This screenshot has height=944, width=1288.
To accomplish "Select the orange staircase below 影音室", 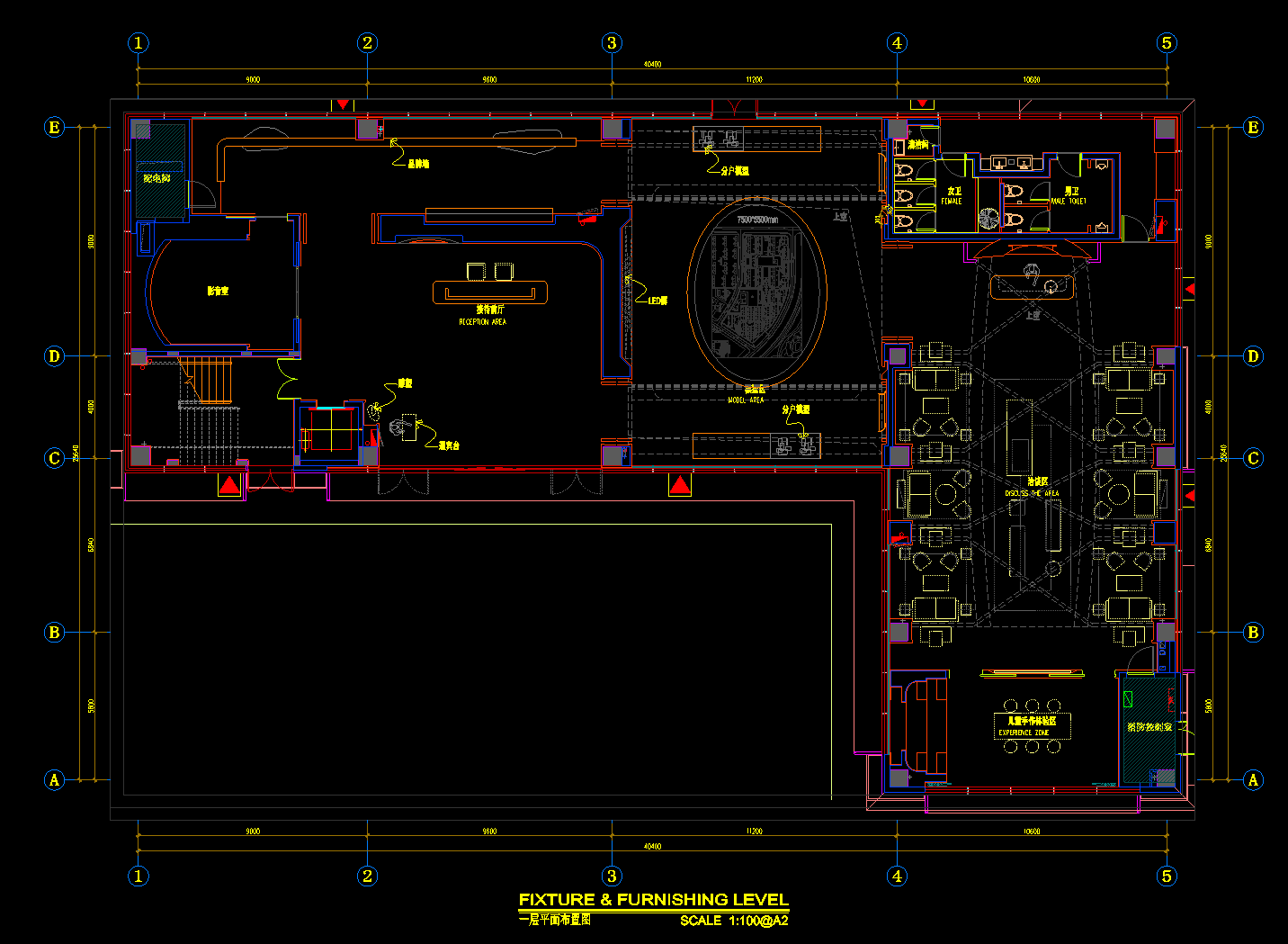I will click(x=206, y=379).
